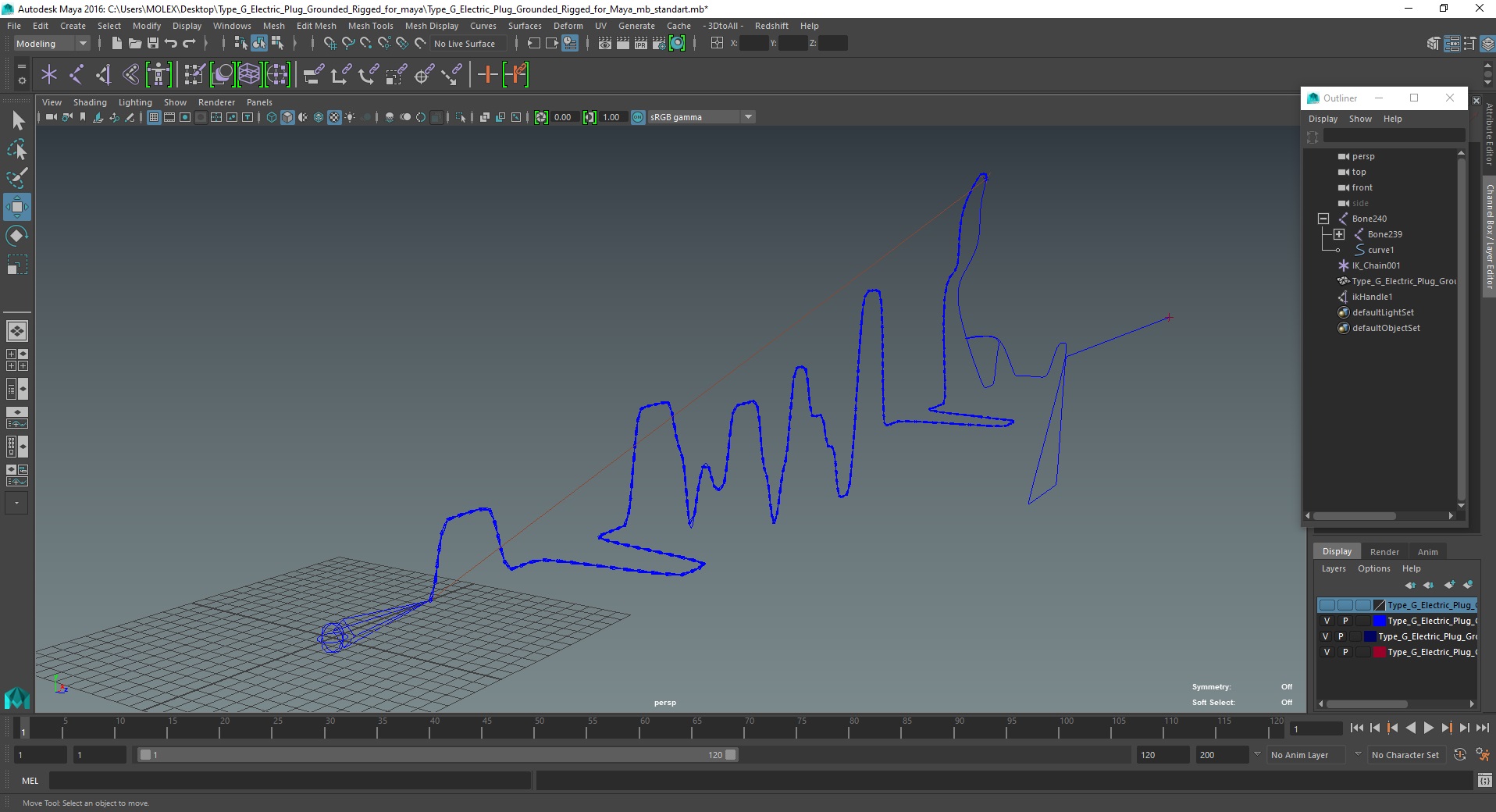This screenshot has width=1496, height=812.
Task: Open the sRGB gamma dropdown
Action: (x=701, y=117)
